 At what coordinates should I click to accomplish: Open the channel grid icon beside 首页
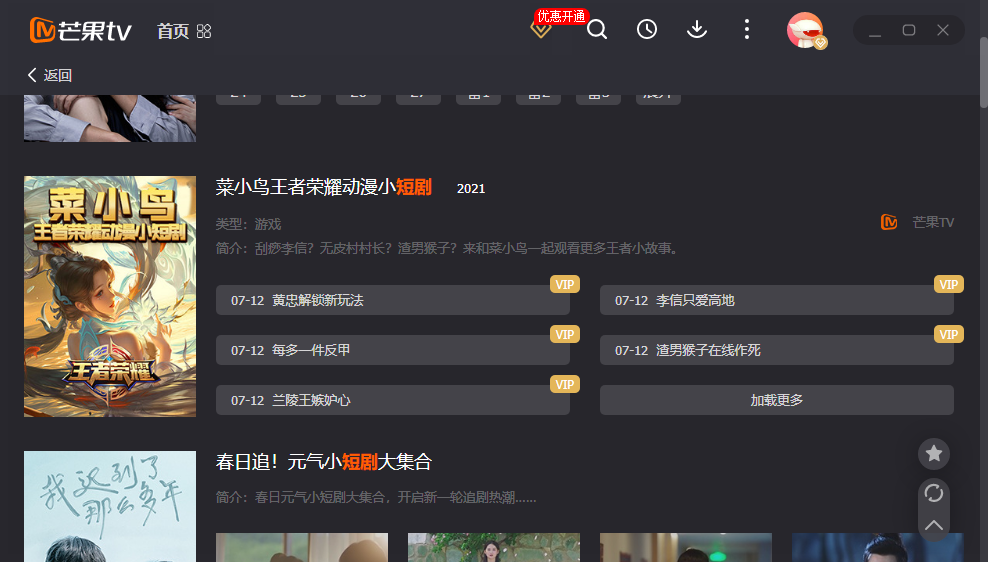204,31
